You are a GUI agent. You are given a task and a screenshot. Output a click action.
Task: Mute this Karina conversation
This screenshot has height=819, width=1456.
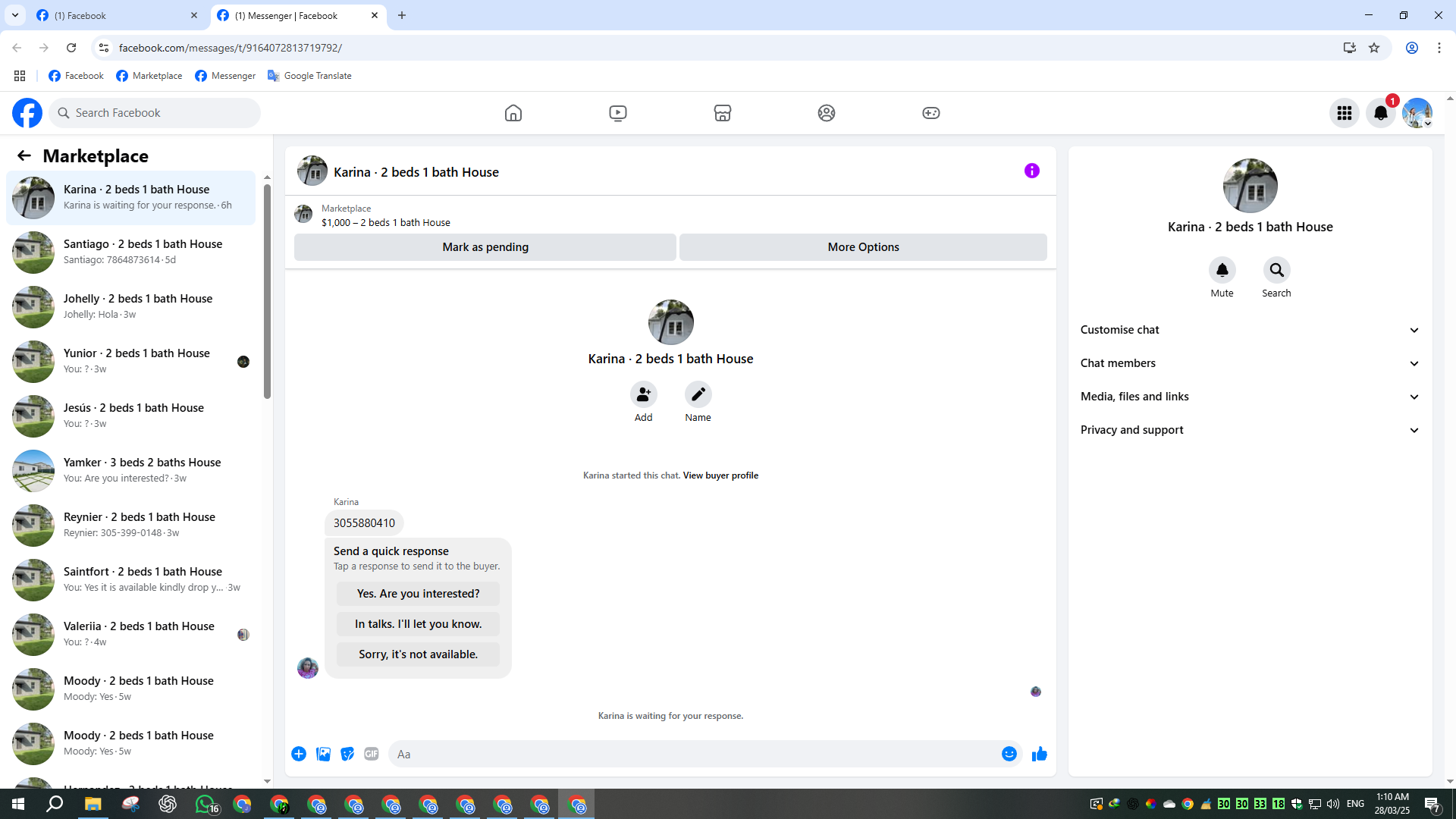pyautogui.click(x=1222, y=271)
